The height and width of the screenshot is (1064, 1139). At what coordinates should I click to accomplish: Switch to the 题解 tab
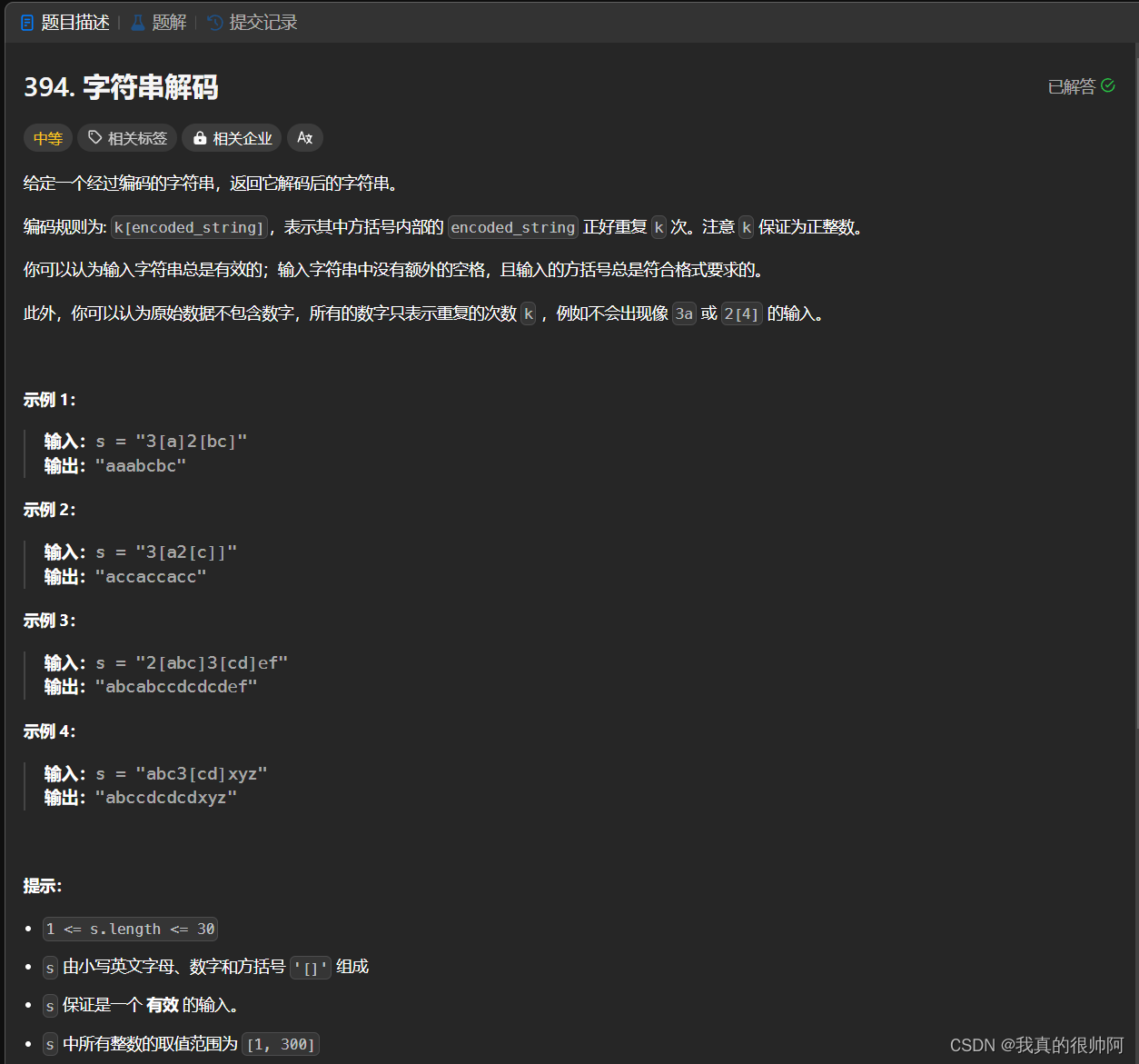pyautogui.click(x=169, y=22)
